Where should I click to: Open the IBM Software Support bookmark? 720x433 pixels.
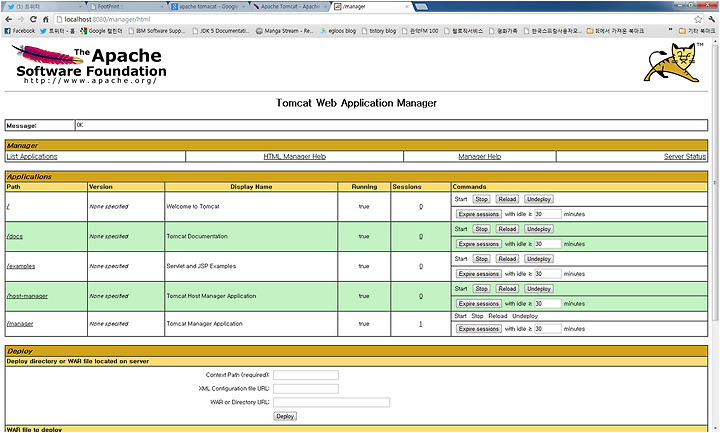pos(156,31)
